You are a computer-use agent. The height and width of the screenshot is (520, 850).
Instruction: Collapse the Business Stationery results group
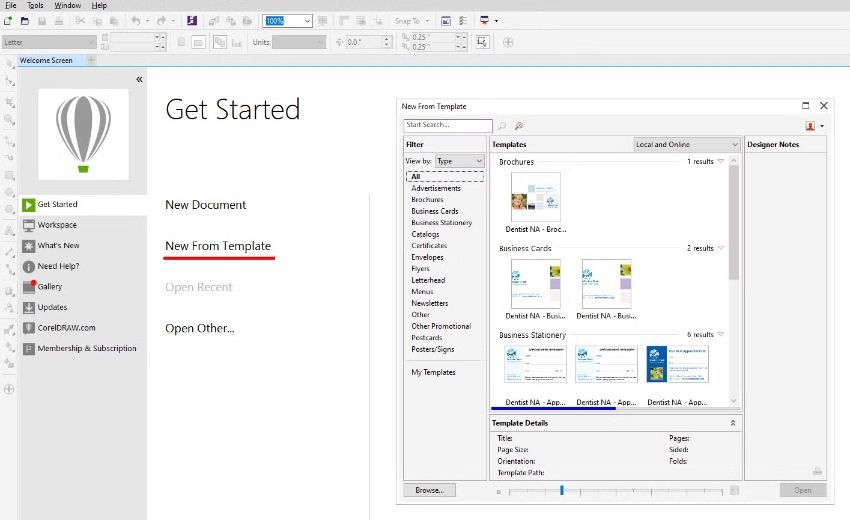coord(720,335)
